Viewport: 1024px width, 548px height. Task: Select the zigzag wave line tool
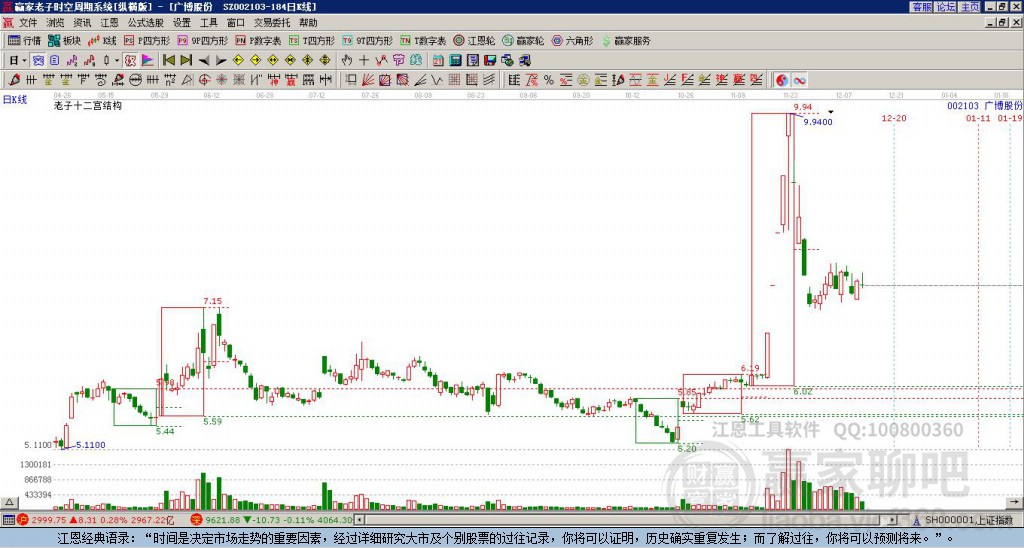click(437, 80)
